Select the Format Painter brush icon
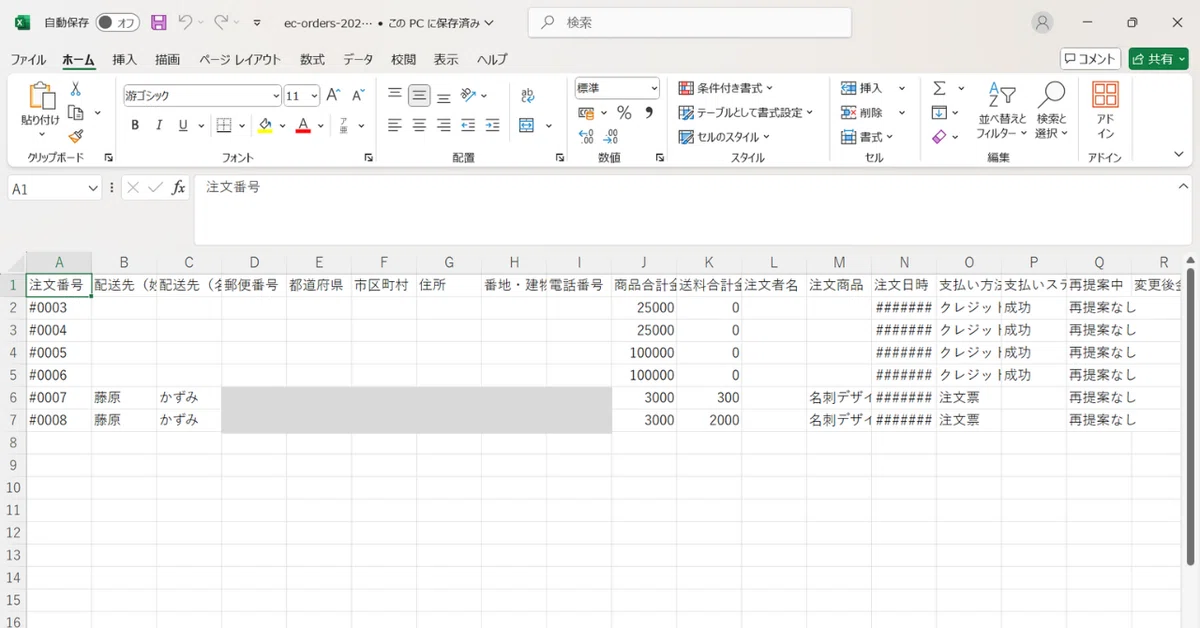 (x=75, y=136)
